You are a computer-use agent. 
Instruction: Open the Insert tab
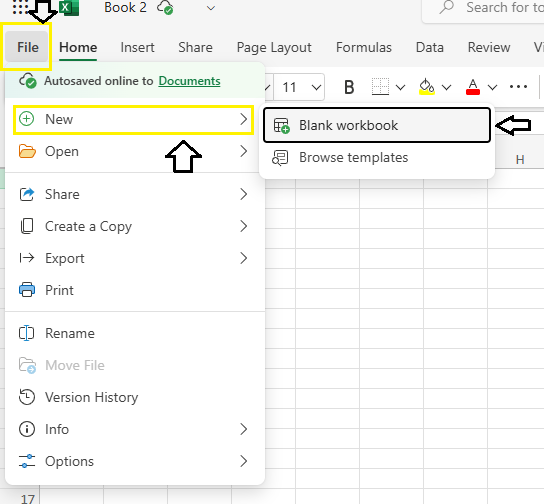pyautogui.click(x=137, y=48)
